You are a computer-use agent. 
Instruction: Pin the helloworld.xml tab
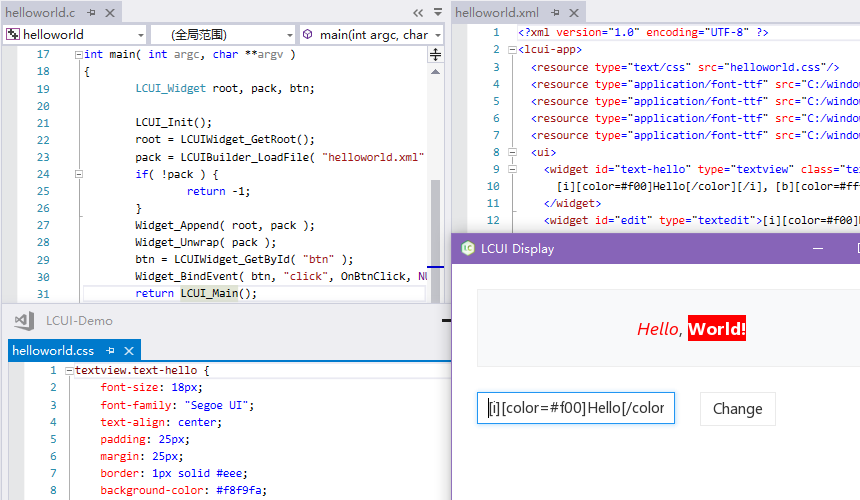(x=555, y=13)
